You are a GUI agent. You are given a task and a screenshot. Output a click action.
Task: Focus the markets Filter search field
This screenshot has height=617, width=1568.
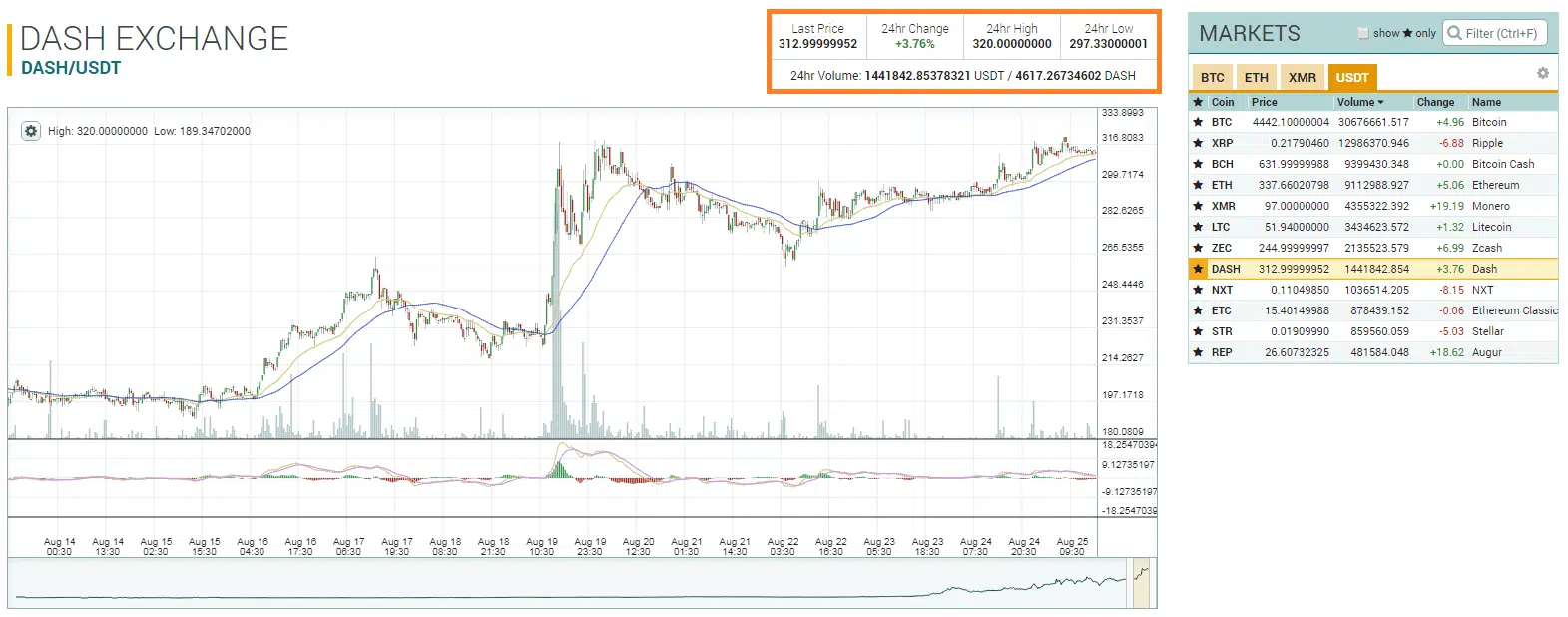[1495, 33]
